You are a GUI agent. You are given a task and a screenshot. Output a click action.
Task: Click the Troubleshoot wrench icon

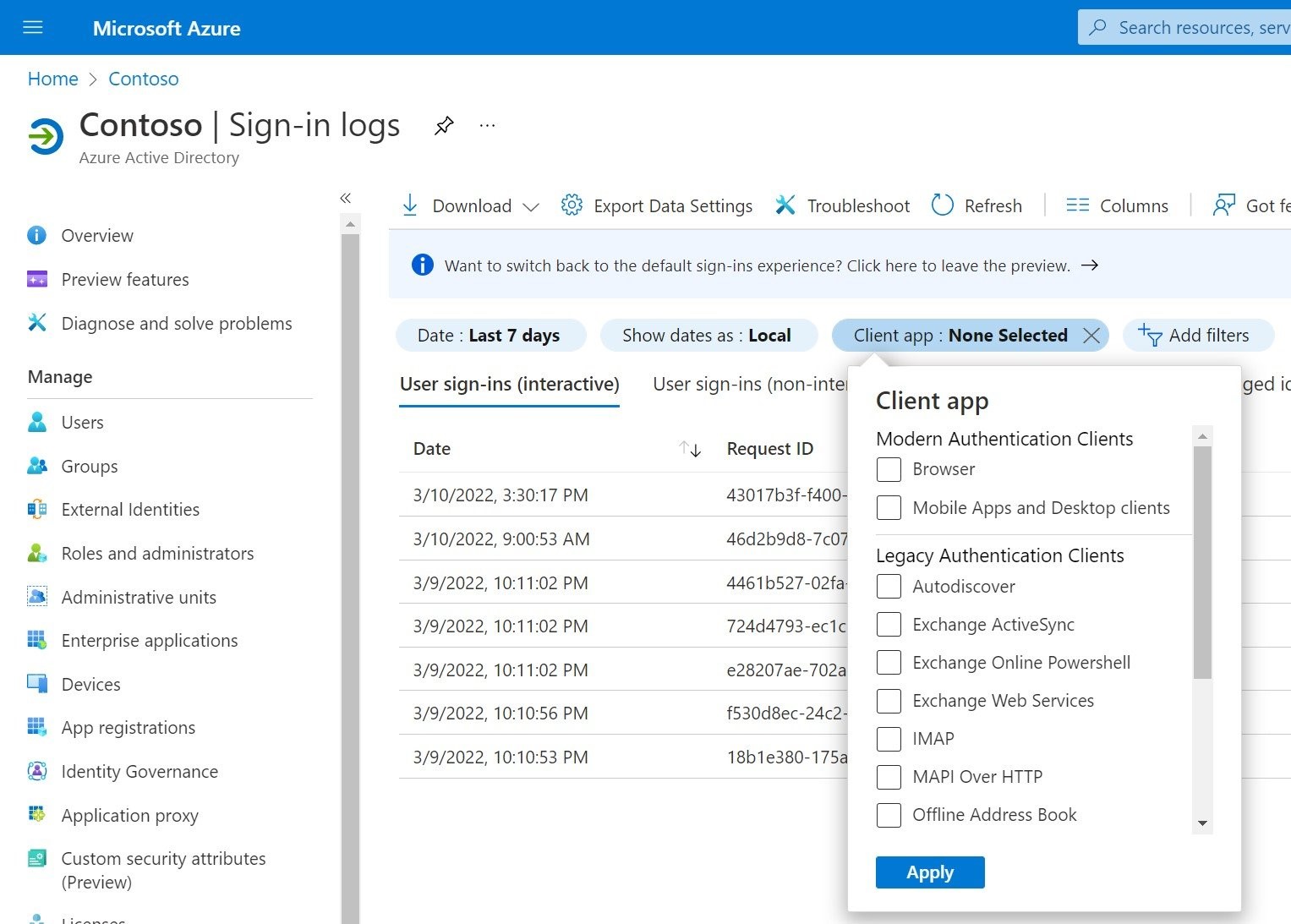click(785, 205)
